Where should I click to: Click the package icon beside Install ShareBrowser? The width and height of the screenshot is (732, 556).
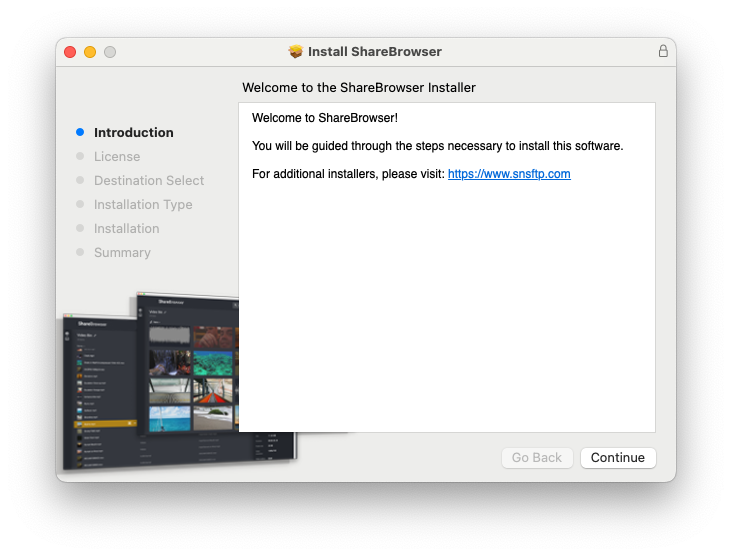(x=296, y=51)
